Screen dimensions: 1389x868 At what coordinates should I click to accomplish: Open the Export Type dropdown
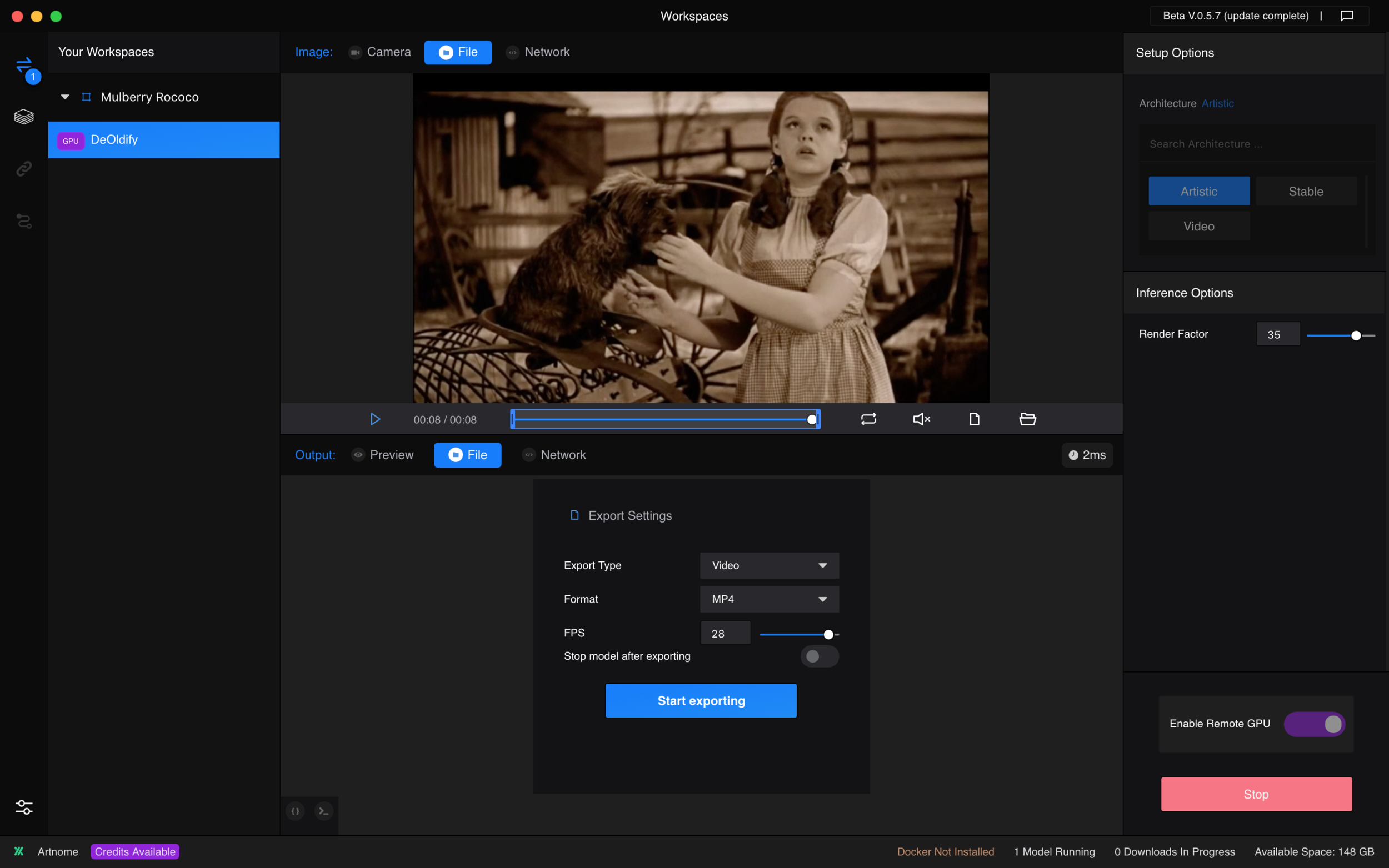(769, 565)
